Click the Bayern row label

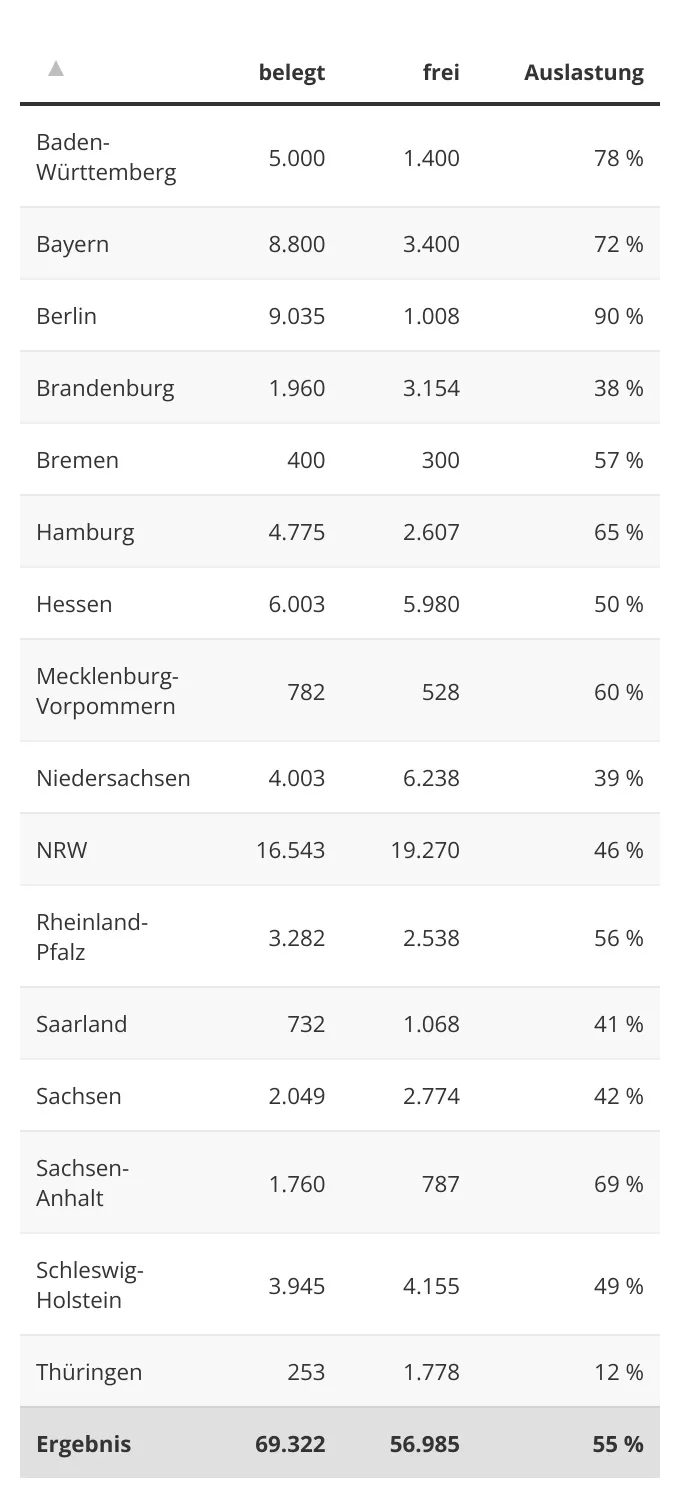pyautogui.click(x=73, y=245)
